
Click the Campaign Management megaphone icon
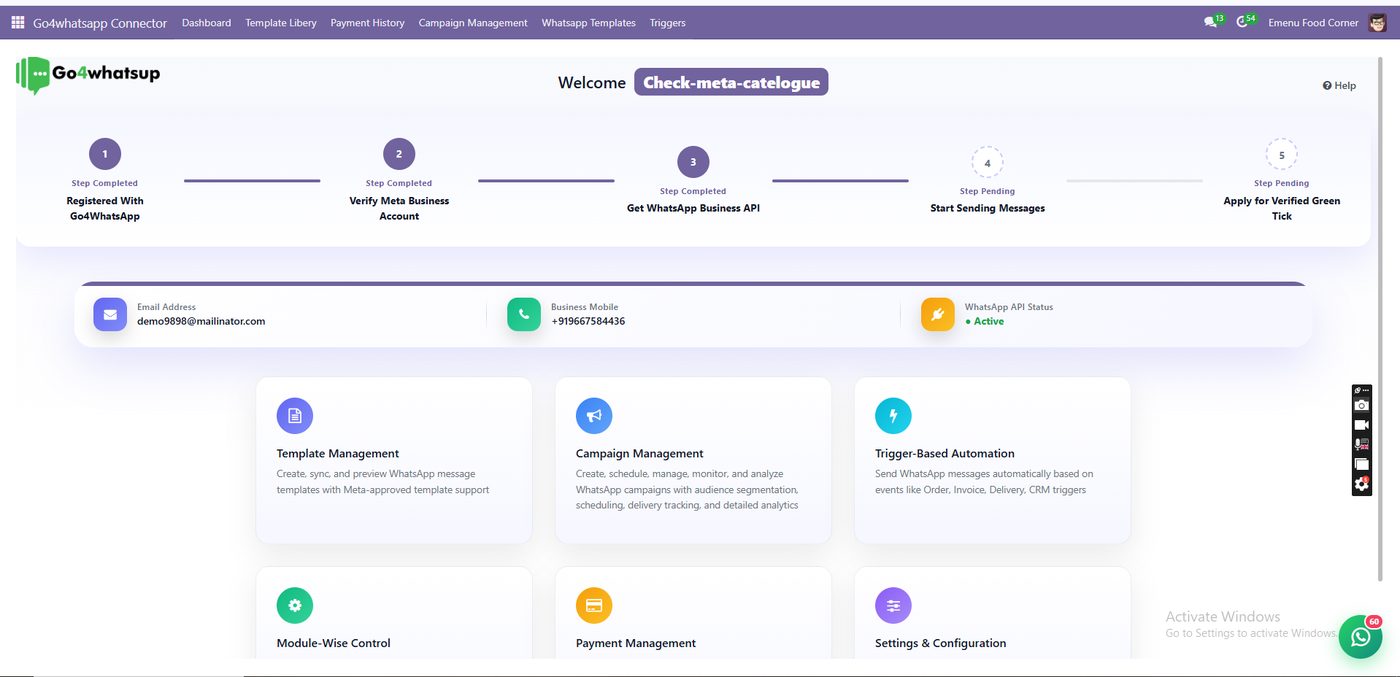tap(594, 416)
